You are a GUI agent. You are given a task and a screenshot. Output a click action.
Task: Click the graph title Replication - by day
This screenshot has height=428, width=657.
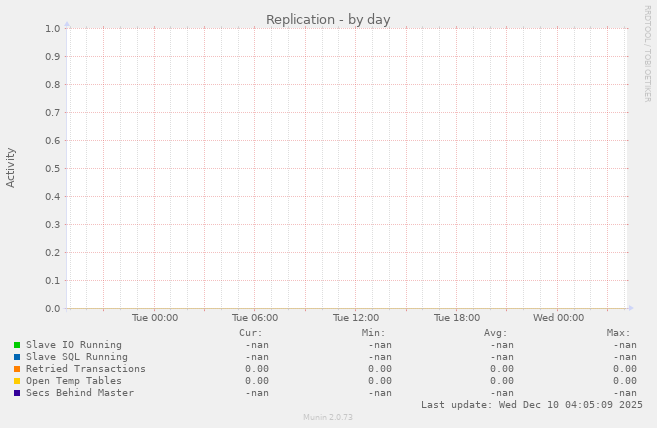tap(328, 20)
